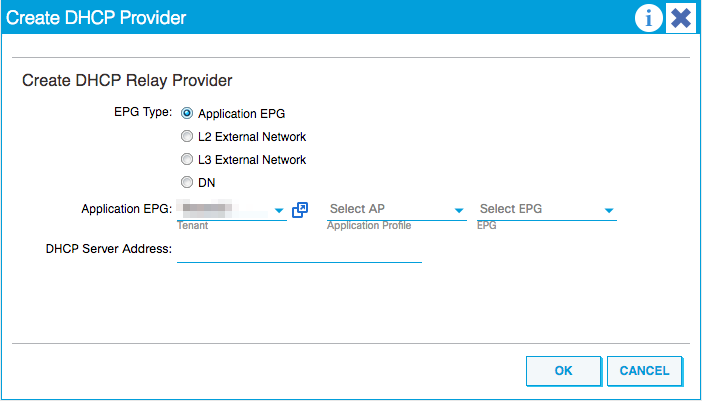Viewport: 702px width, 401px height.
Task: Open the Select AP combo box
Action: click(397, 209)
